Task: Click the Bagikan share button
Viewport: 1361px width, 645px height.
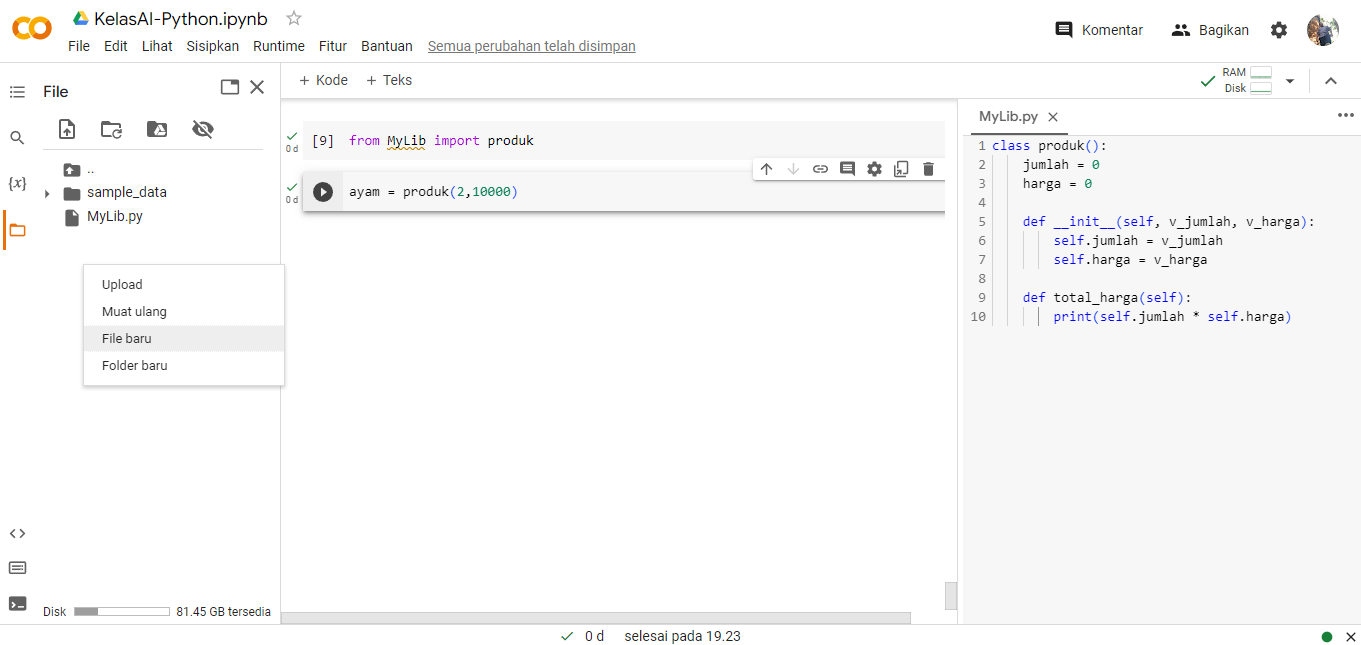Action: (1211, 30)
